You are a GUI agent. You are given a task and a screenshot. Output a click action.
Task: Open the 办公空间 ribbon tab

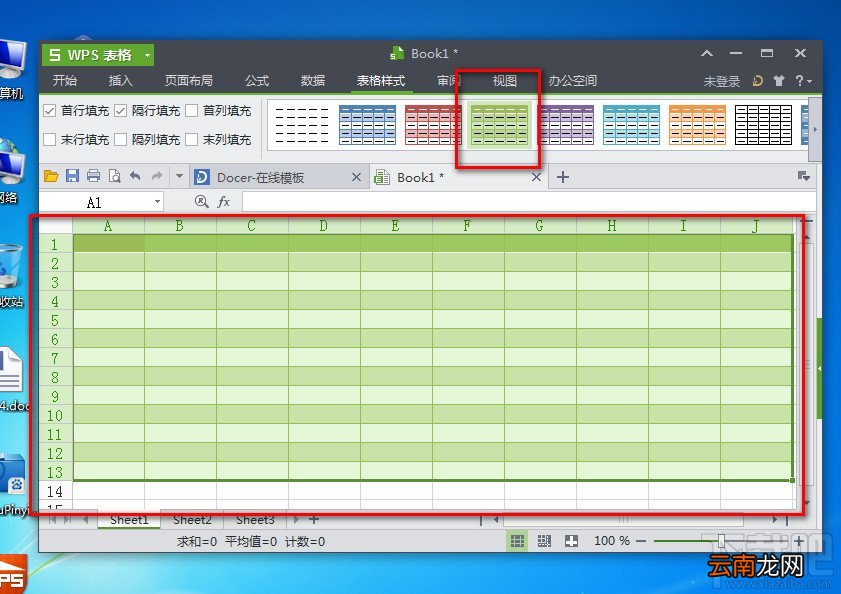[573, 81]
